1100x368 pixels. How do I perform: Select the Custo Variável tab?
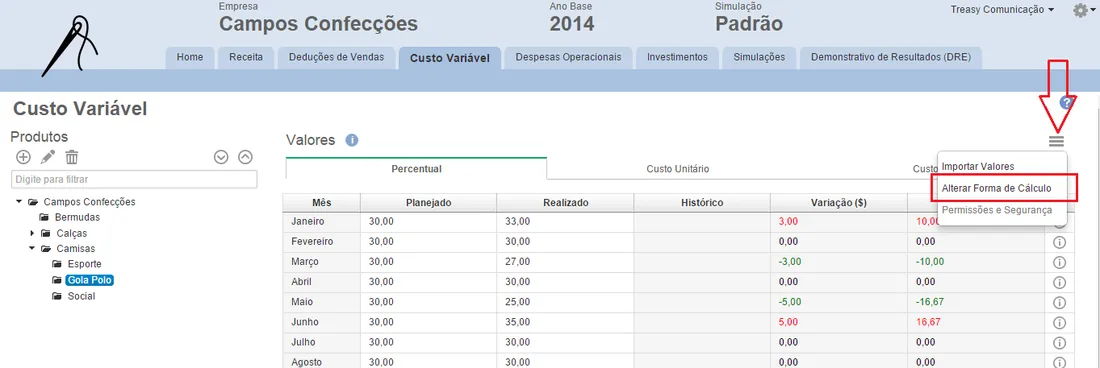449,58
